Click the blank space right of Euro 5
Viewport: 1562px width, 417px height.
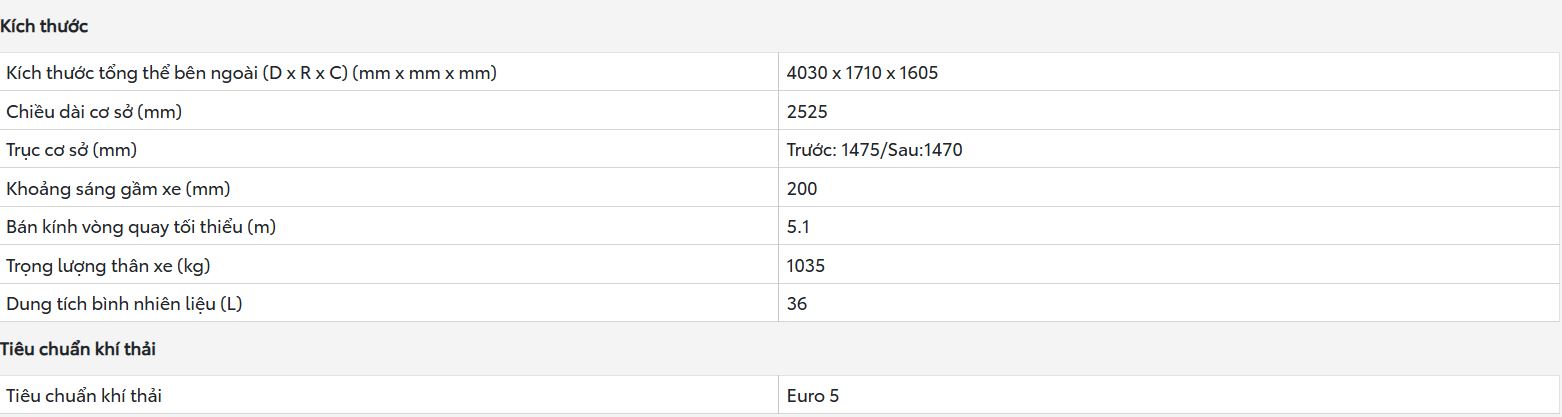pos(1200,396)
